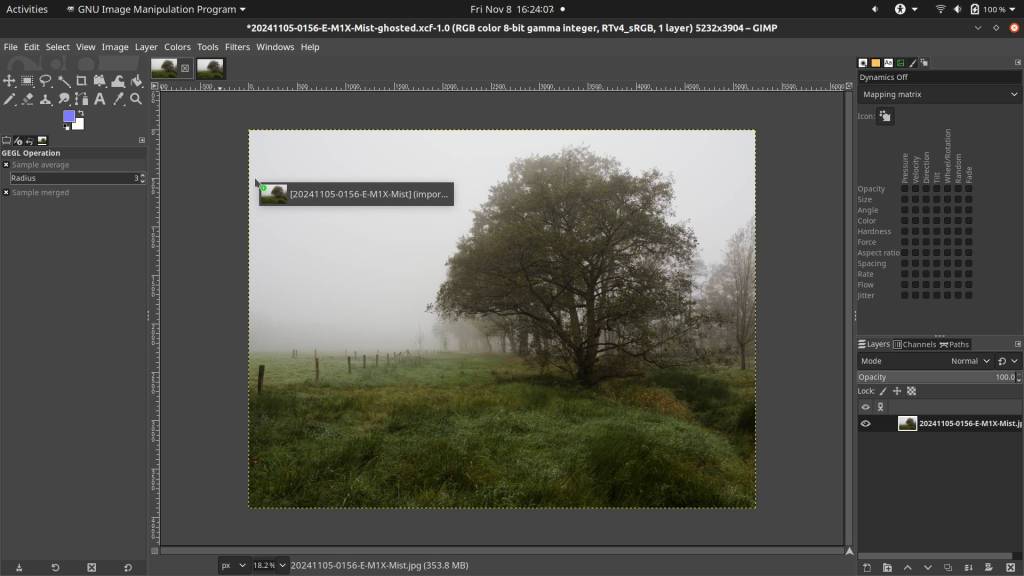Restore tool preset in tool options
Viewport: 1024px width, 576px height.
point(56,568)
